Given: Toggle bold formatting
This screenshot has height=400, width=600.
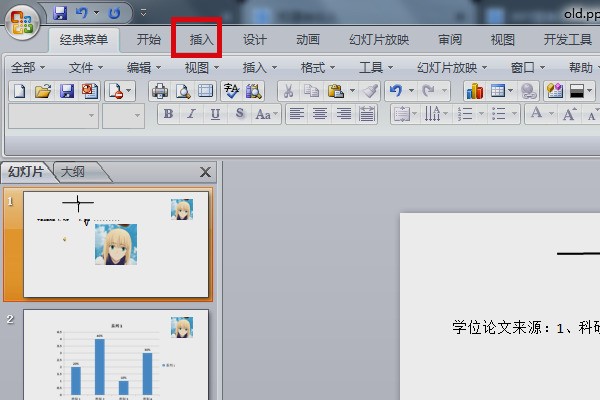Looking at the screenshot, I should click(168, 115).
